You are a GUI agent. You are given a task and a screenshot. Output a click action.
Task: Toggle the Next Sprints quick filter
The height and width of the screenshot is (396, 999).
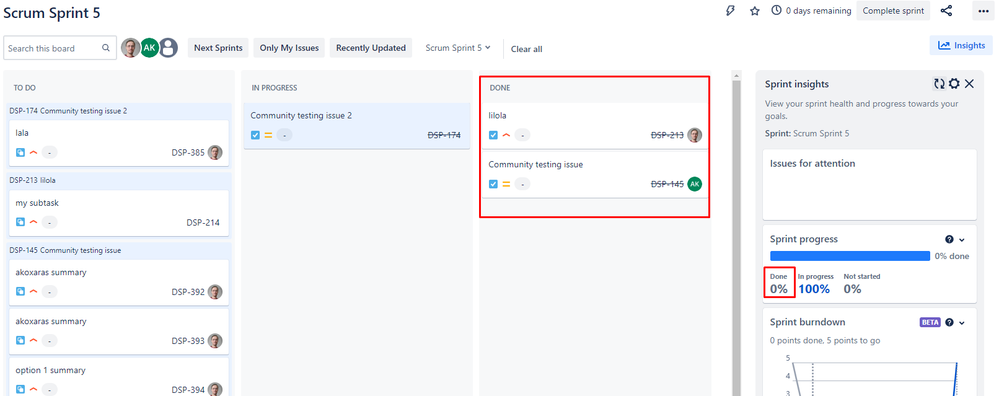[218, 48]
